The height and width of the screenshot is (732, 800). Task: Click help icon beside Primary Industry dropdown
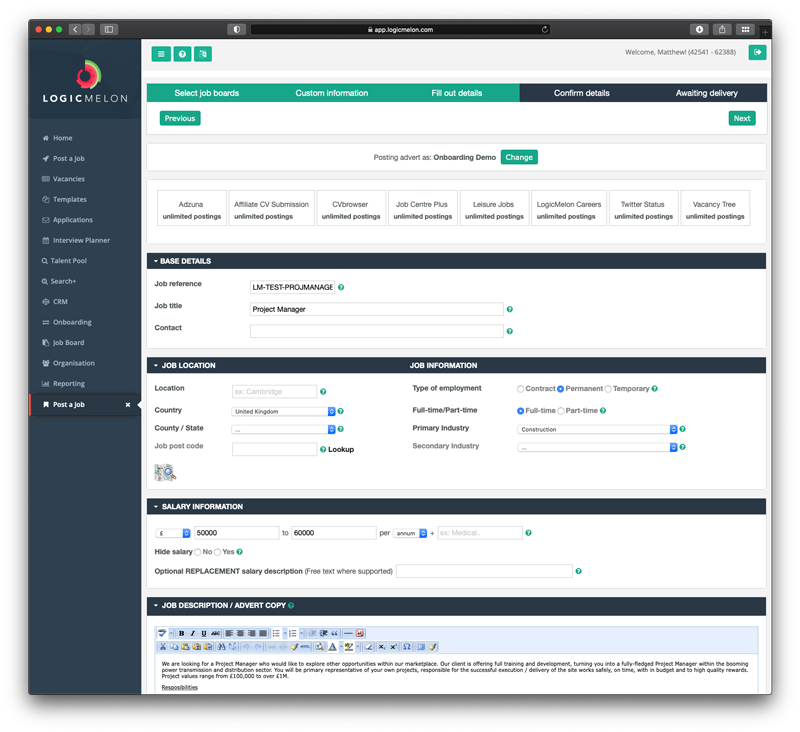[682, 429]
